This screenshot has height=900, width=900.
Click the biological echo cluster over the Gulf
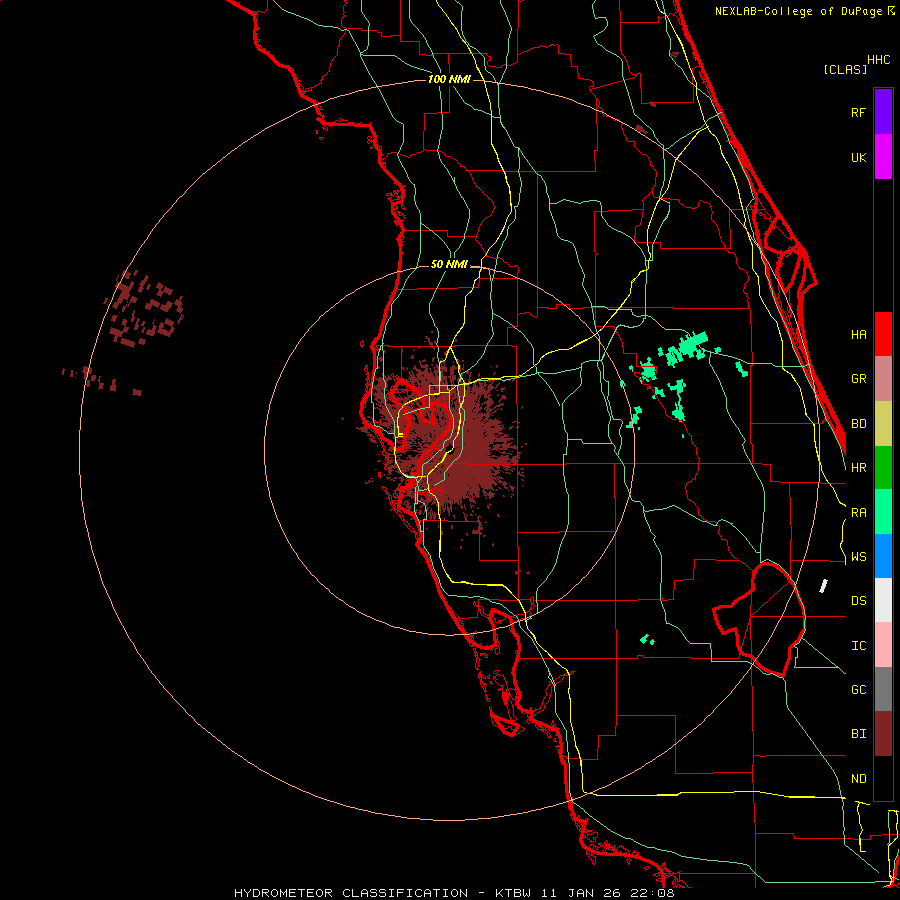[x=145, y=310]
